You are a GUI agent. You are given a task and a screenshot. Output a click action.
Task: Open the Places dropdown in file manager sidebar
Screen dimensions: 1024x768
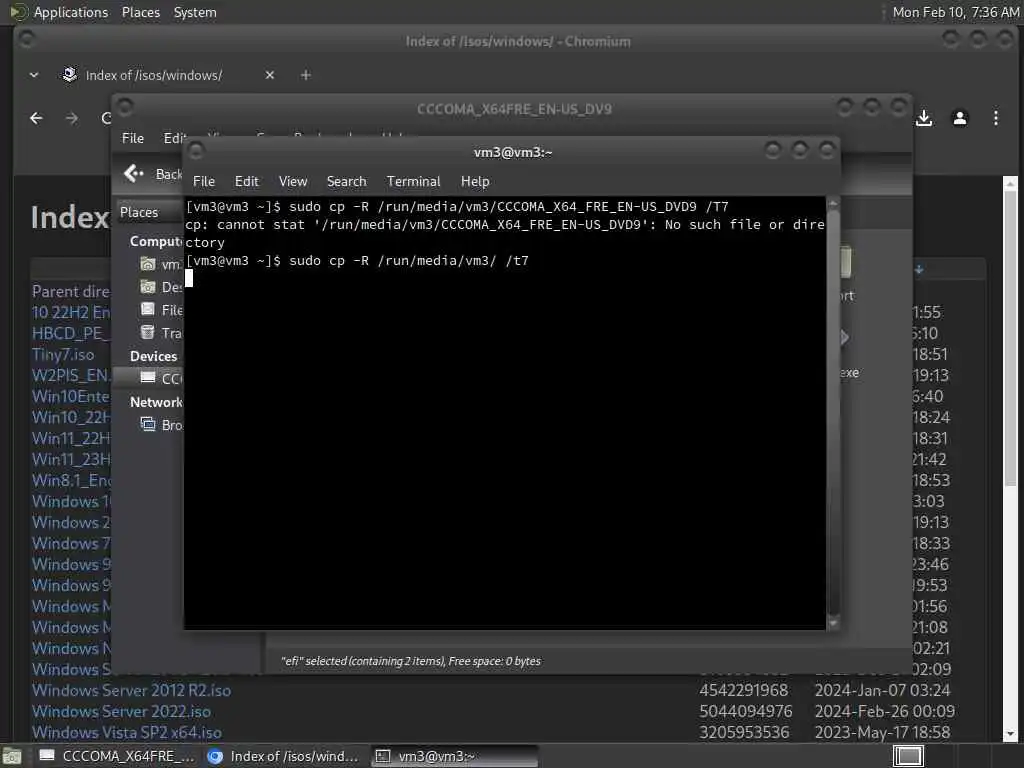click(150, 212)
